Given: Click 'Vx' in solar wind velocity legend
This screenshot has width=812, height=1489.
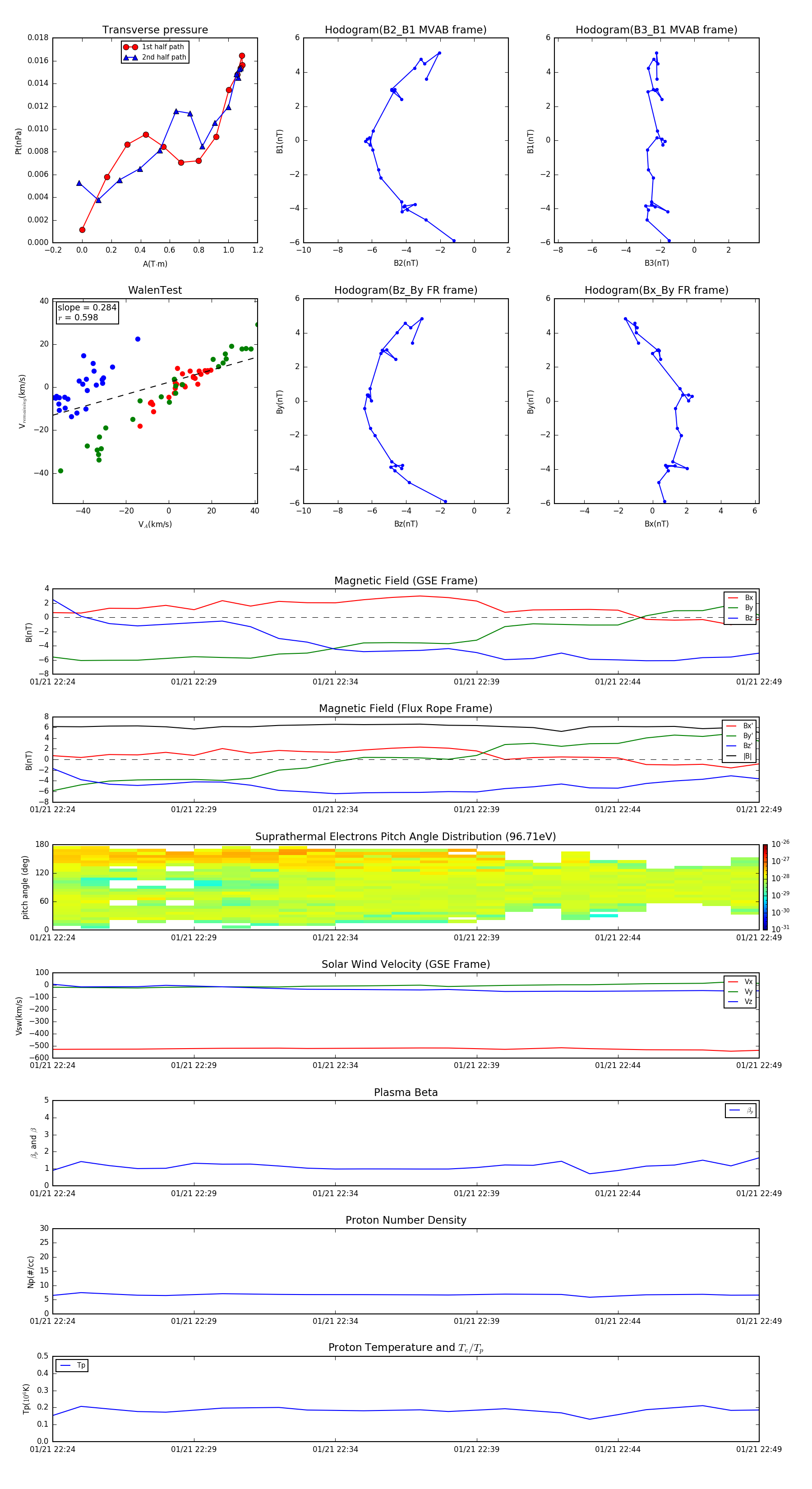Looking at the screenshot, I should (x=748, y=982).
